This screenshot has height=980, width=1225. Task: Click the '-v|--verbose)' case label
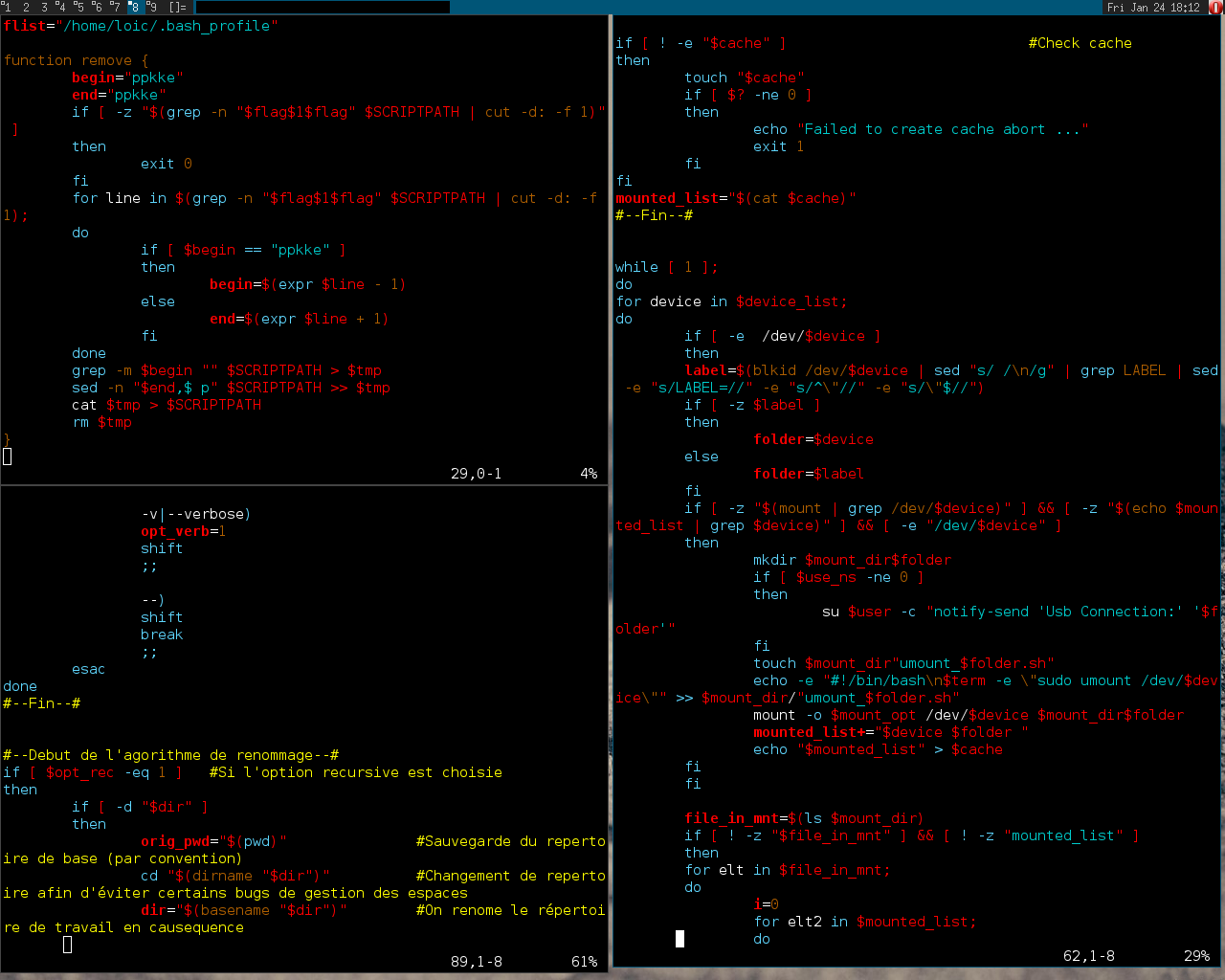tap(196, 514)
